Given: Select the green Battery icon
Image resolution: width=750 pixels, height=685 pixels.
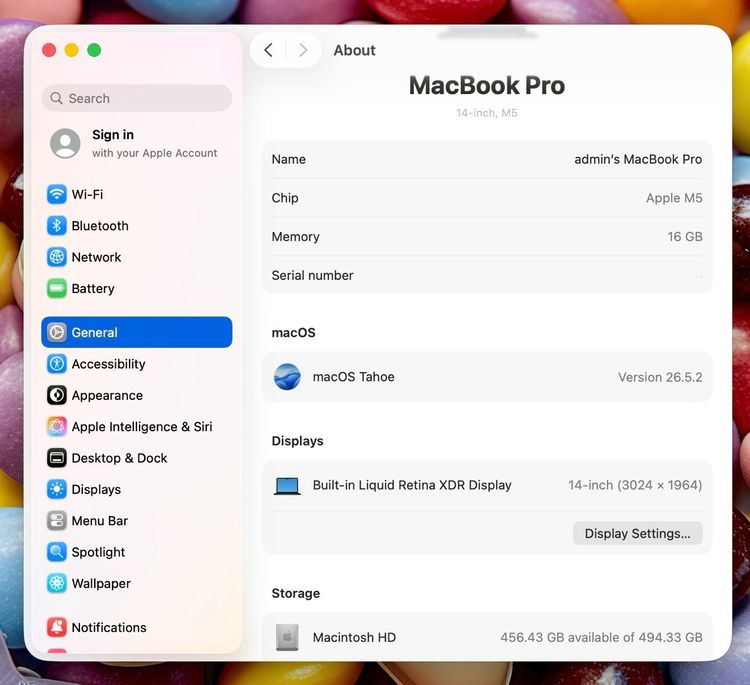Looking at the screenshot, I should click(x=56, y=288).
